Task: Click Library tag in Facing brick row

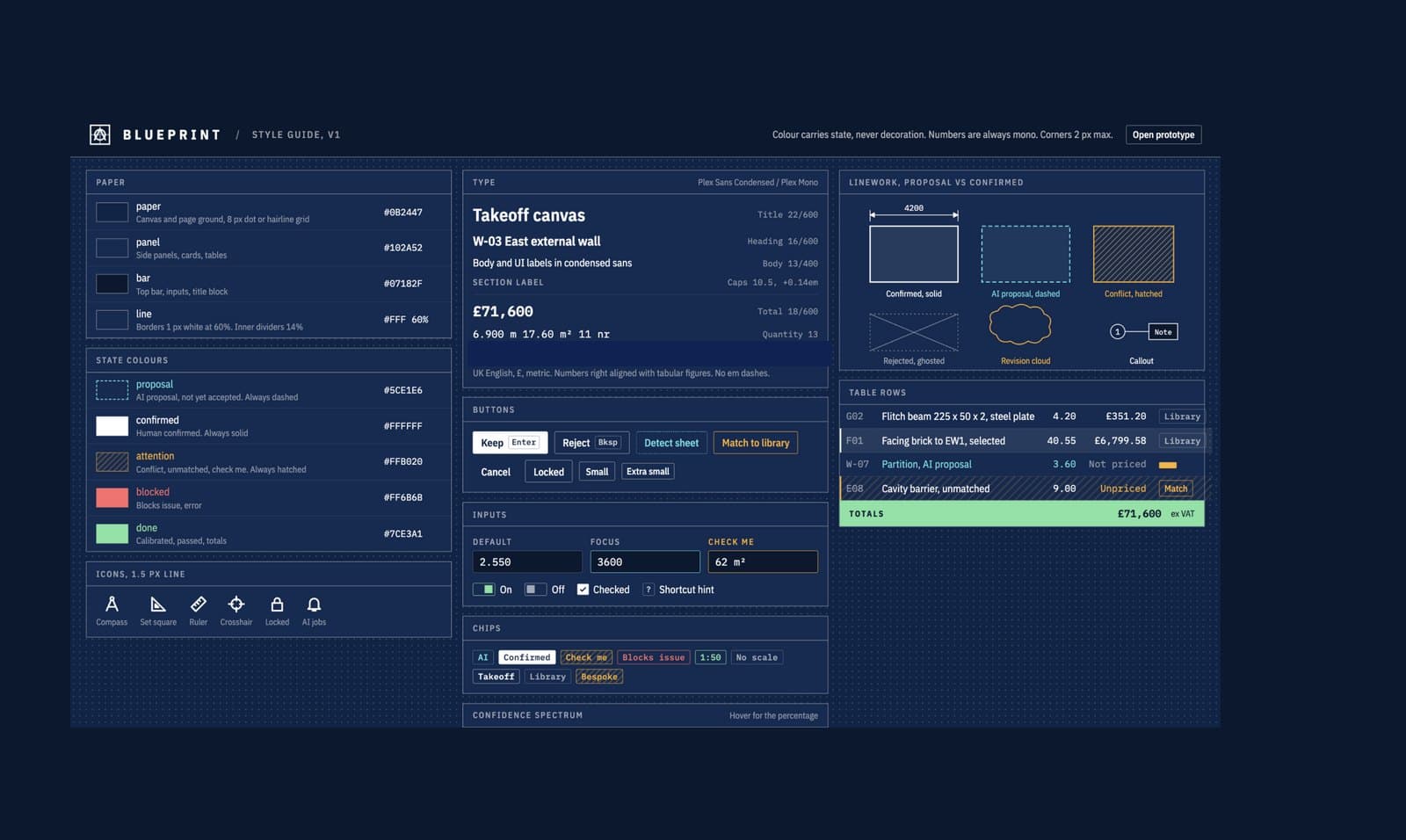Action: pos(1182,441)
